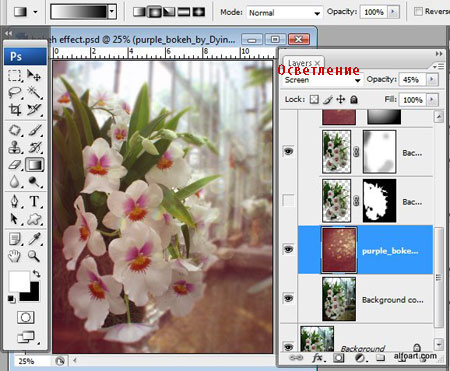Open the gradient preview editor

tap(79, 12)
